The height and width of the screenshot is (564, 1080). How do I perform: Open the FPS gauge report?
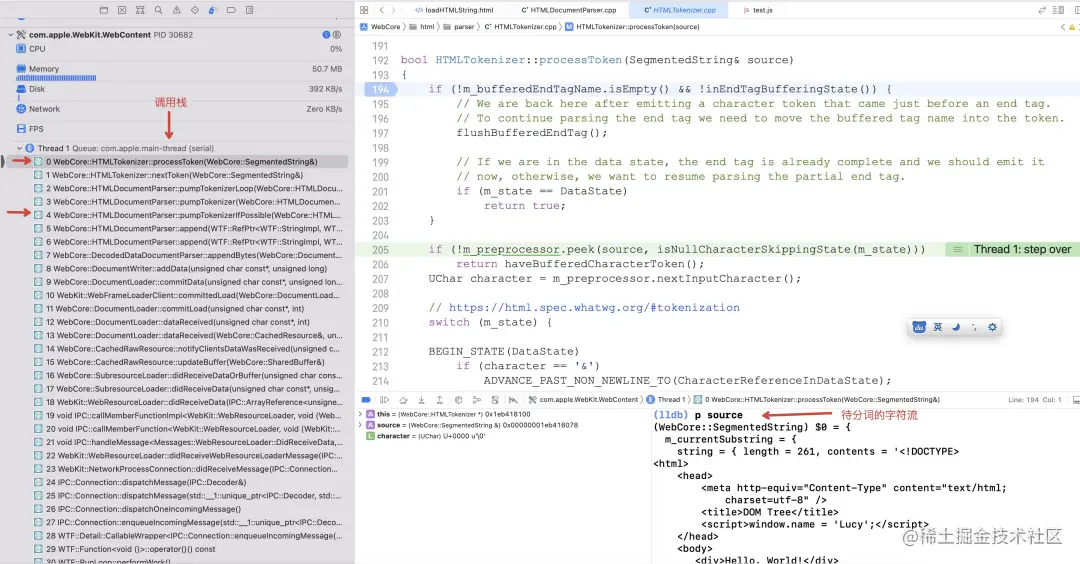(x=179, y=129)
